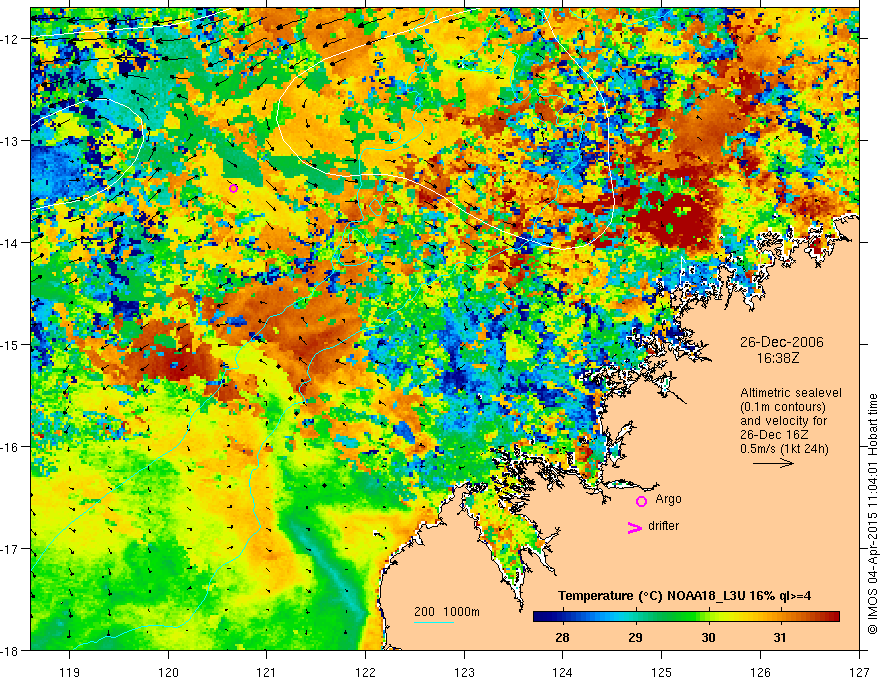Click the 0.5m/s velocity scale arrow
The width and height of the screenshot is (880, 680).
(773, 463)
